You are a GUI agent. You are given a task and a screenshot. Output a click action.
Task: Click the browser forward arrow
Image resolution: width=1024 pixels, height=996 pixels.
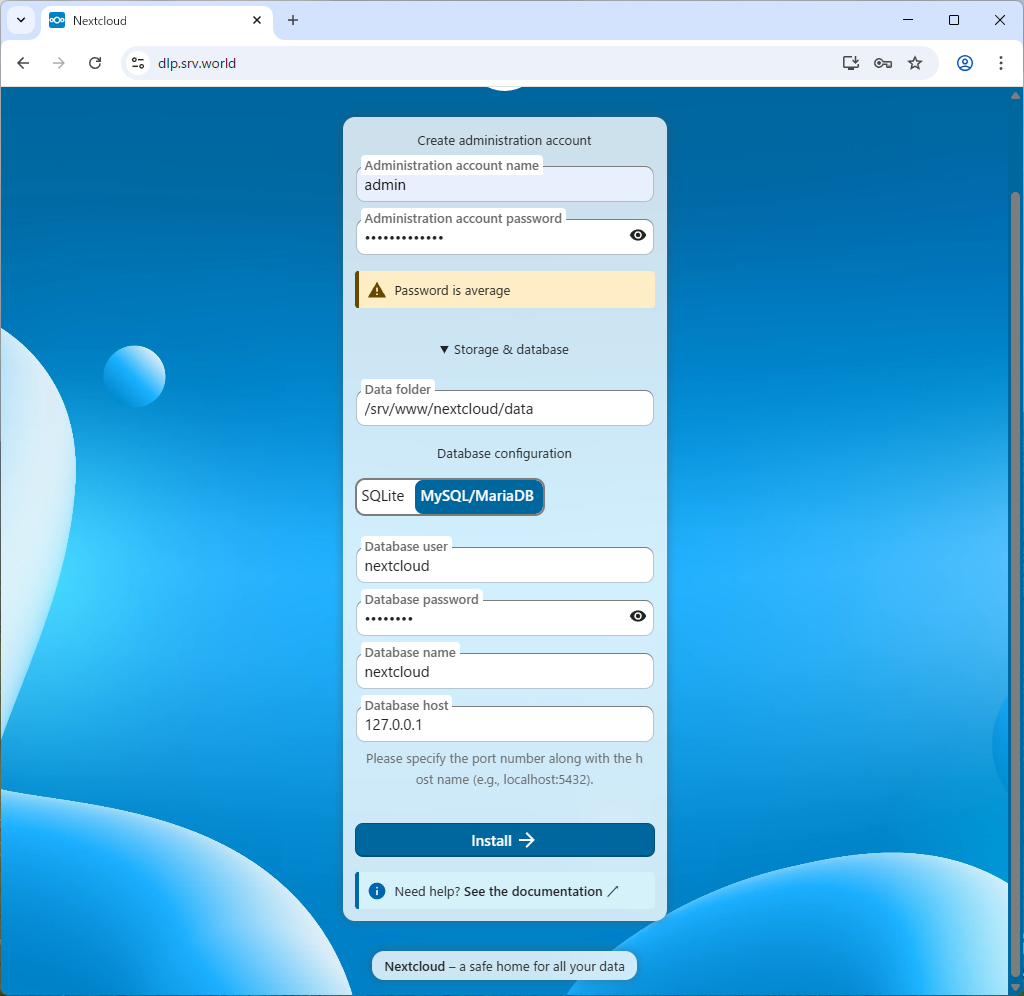click(59, 63)
